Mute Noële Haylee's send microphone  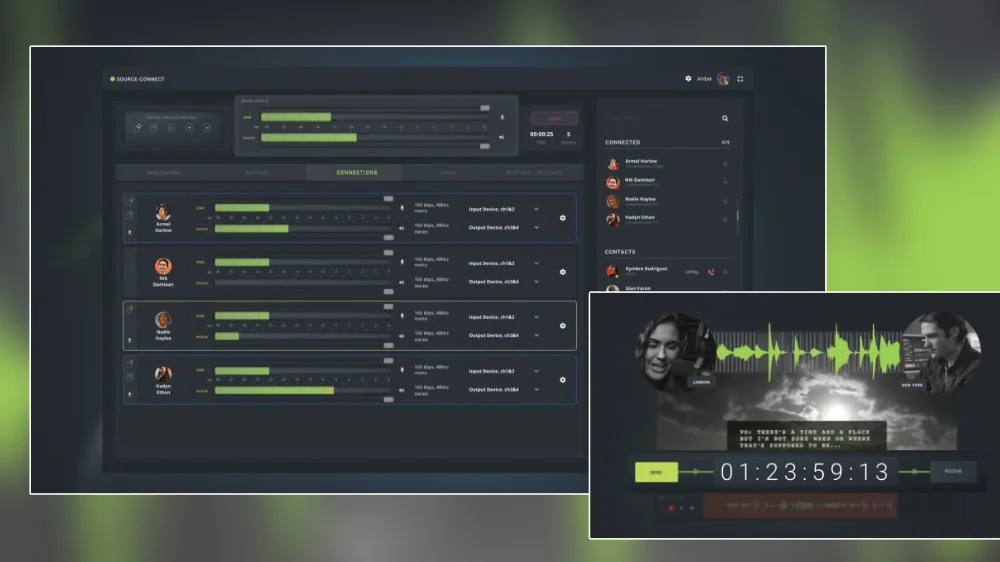[x=402, y=316]
